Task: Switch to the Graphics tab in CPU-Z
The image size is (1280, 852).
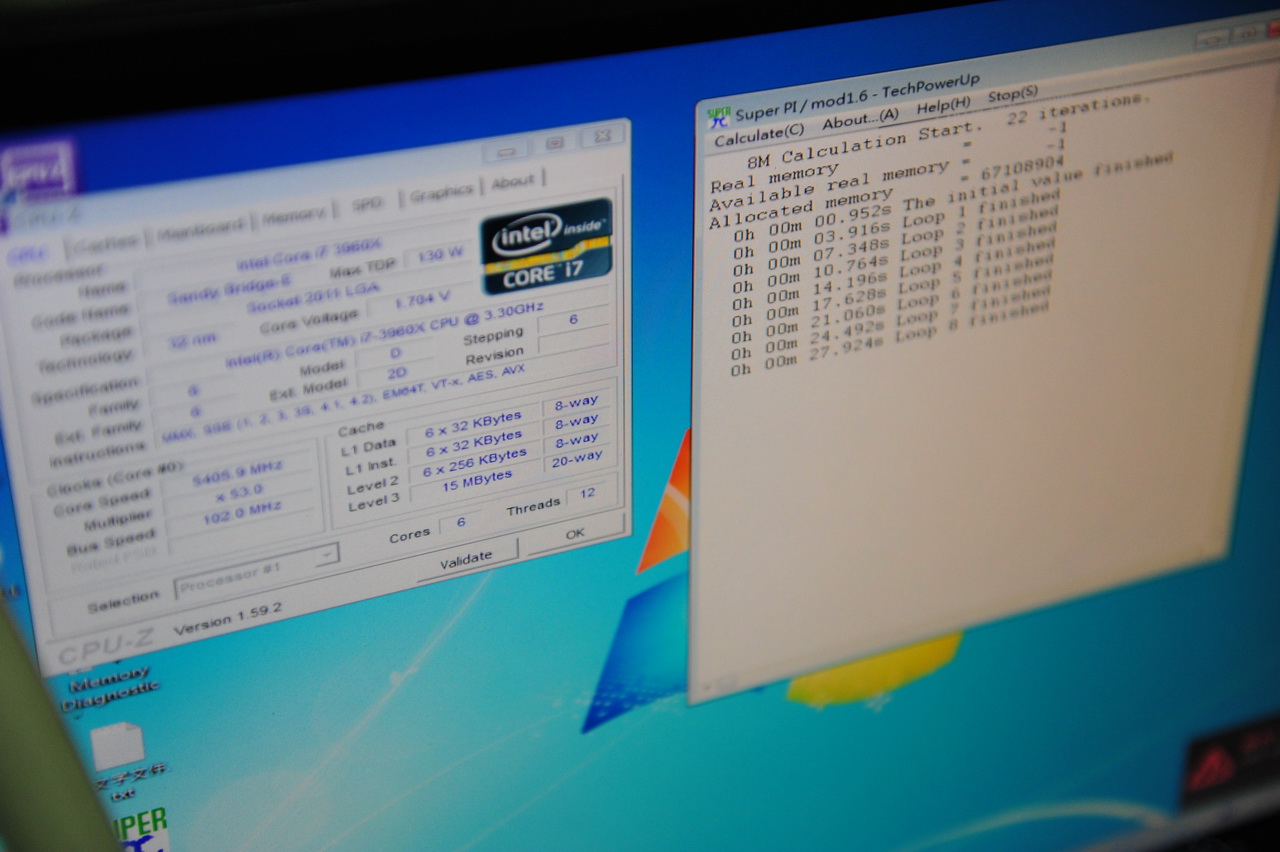Action: pos(441,193)
